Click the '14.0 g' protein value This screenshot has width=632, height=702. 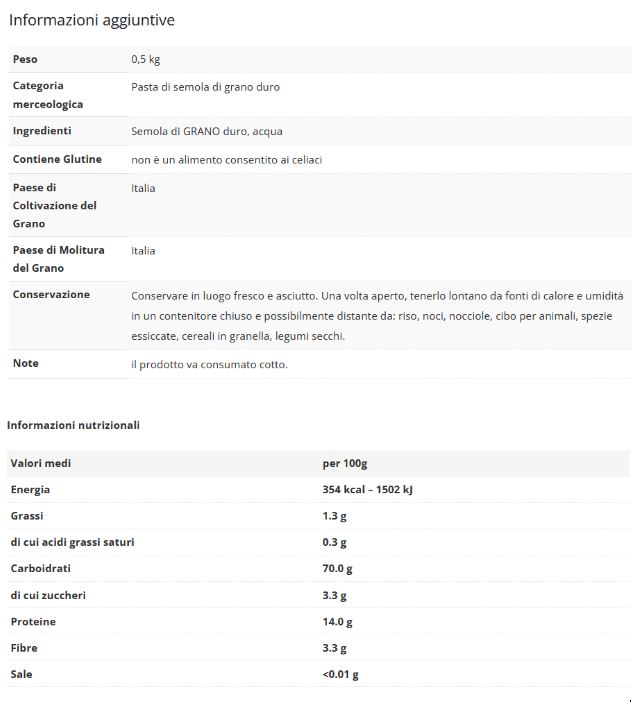pyautogui.click(x=338, y=622)
